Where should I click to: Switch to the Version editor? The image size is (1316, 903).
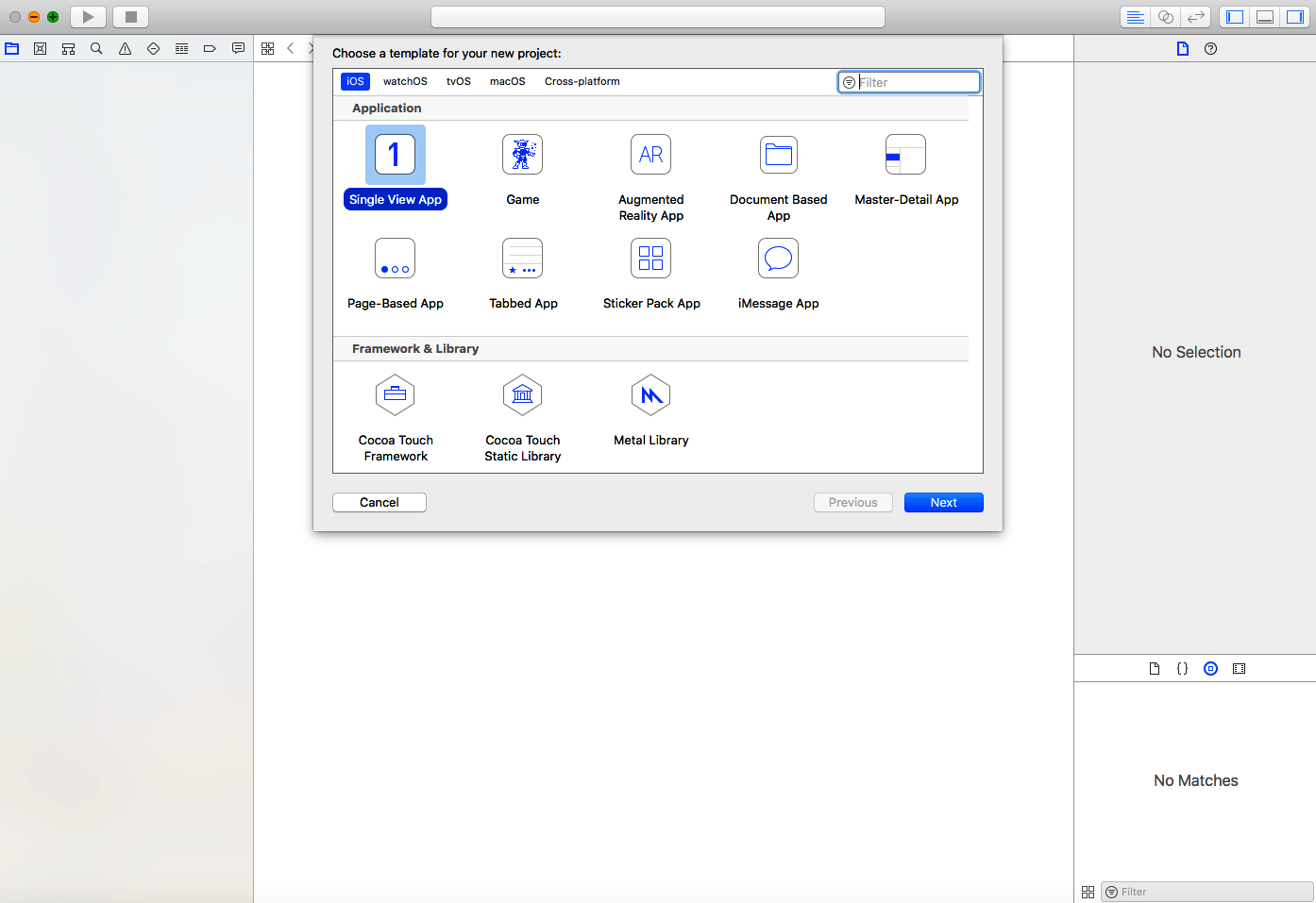1196,17
